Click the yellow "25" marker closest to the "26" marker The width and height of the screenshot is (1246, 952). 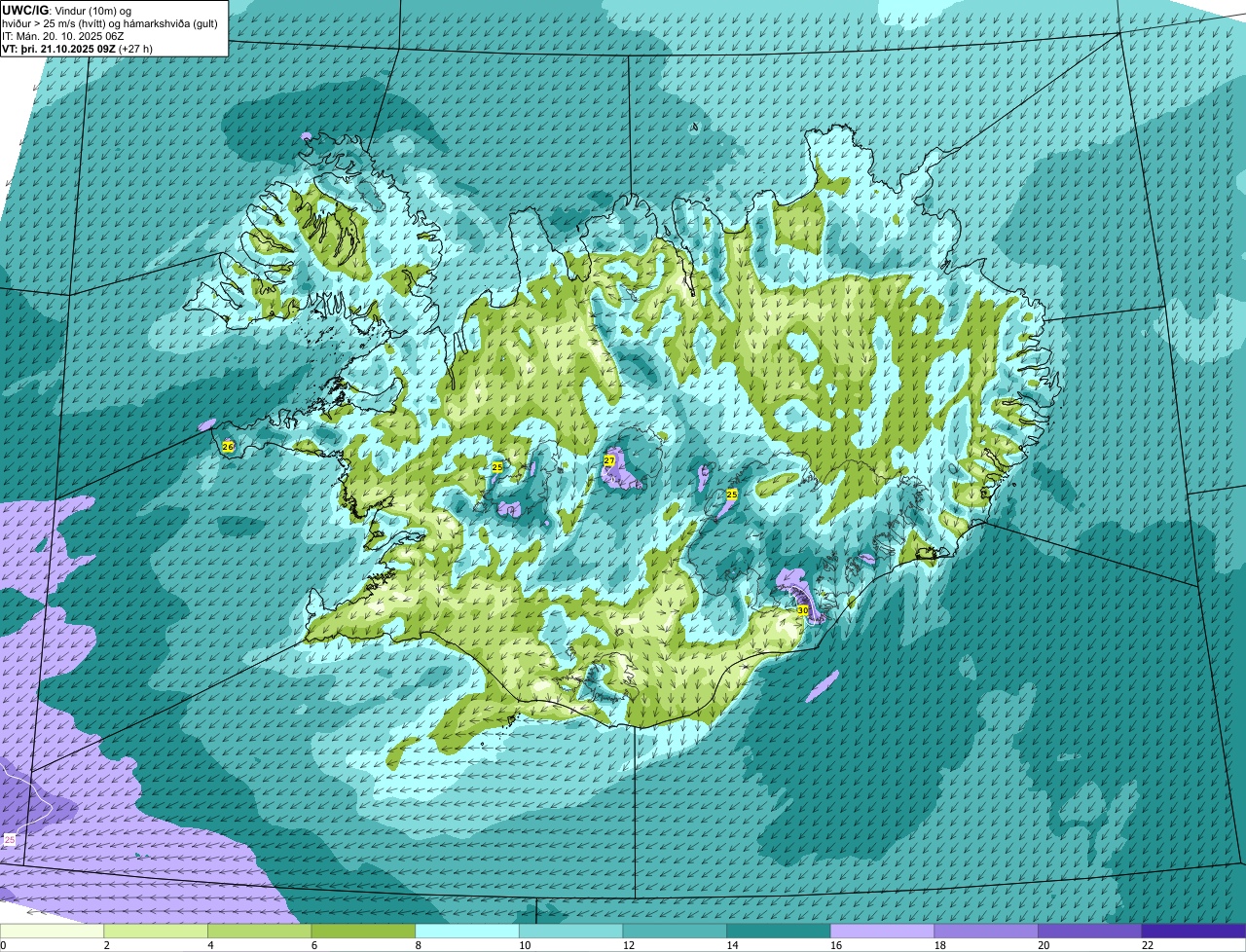click(497, 468)
